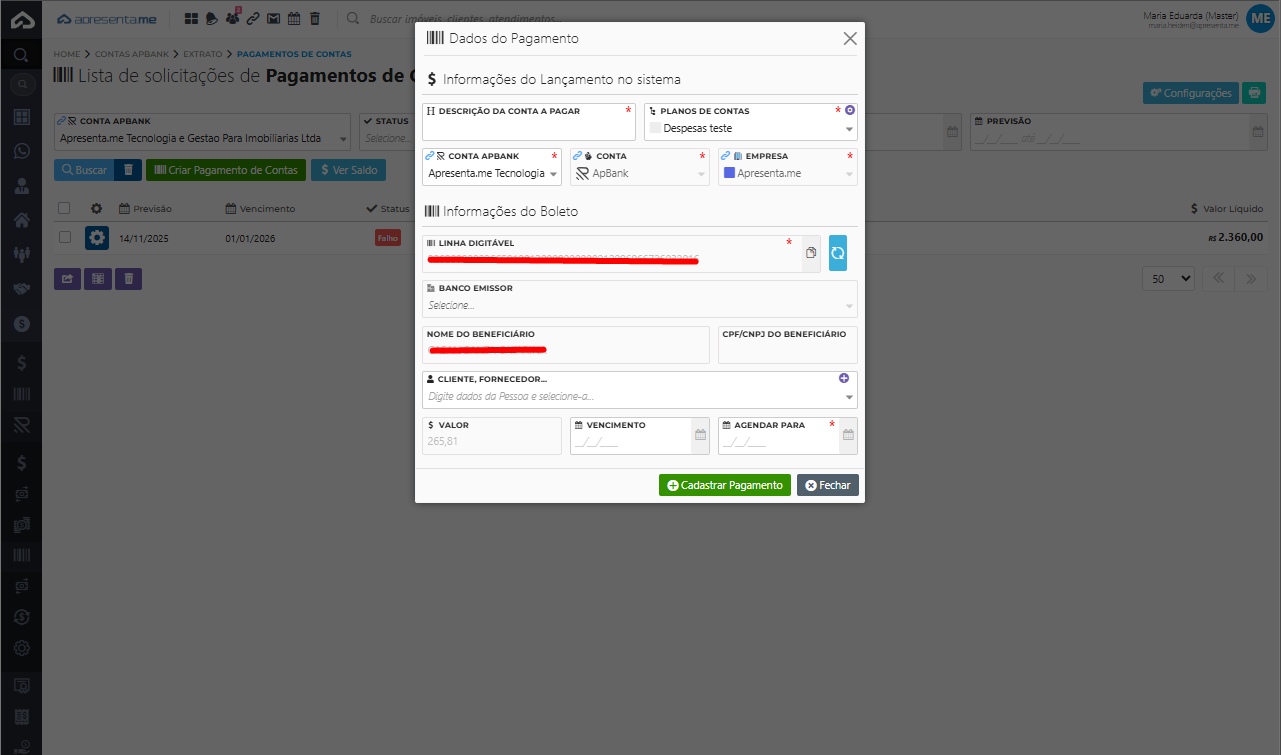Expand the Planos de Contas dropdown
1281x755 pixels.
[x=849, y=129]
